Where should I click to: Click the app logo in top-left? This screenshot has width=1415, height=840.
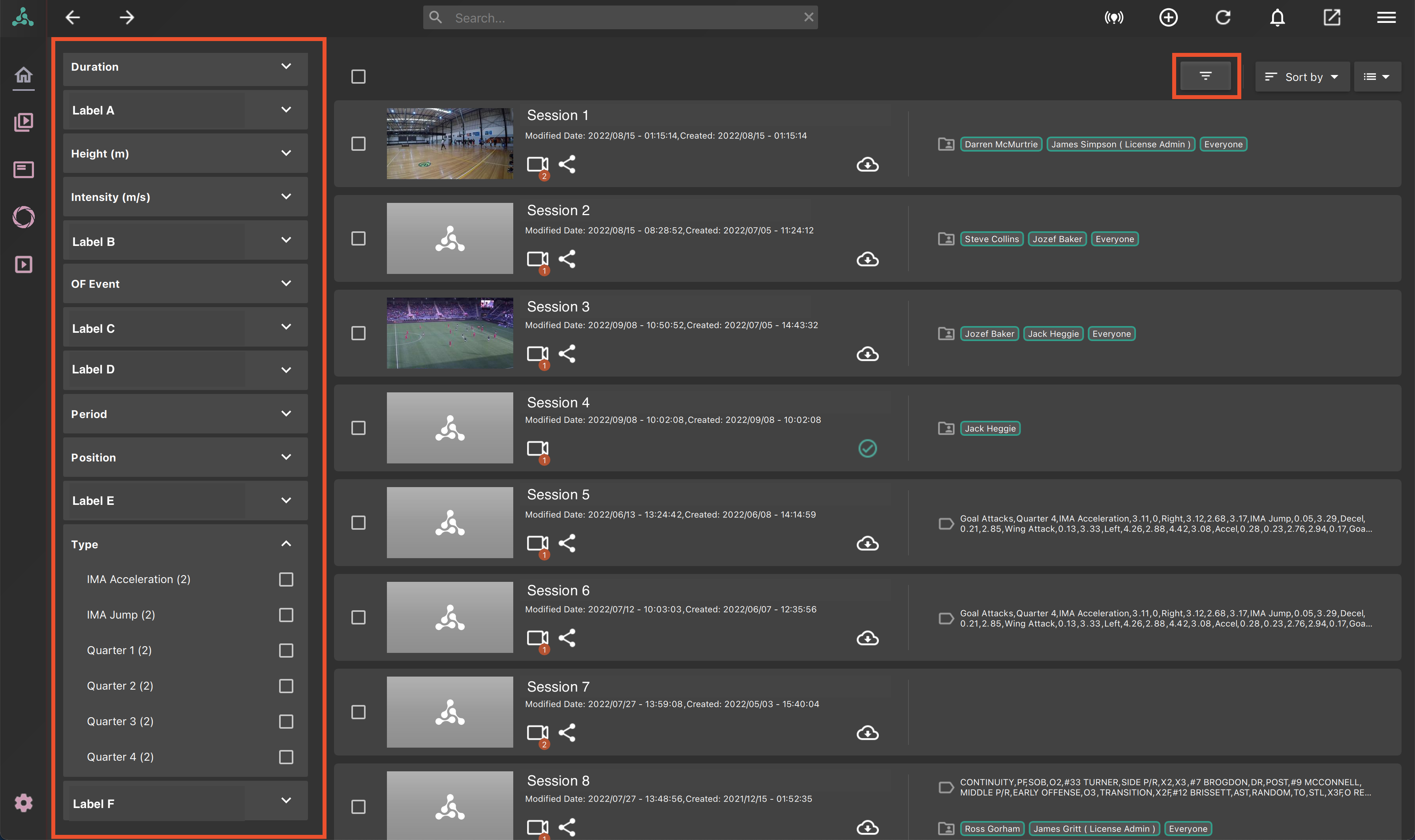pos(23,17)
